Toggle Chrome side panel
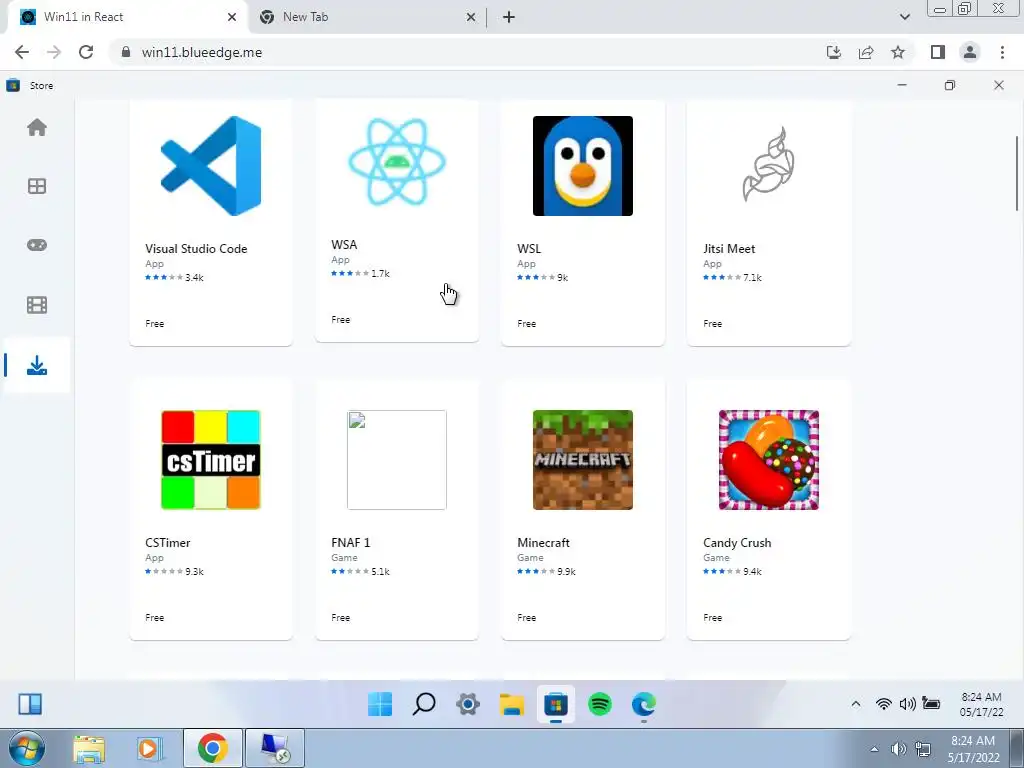This screenshot has height=768, width=1024. (938, 52)
